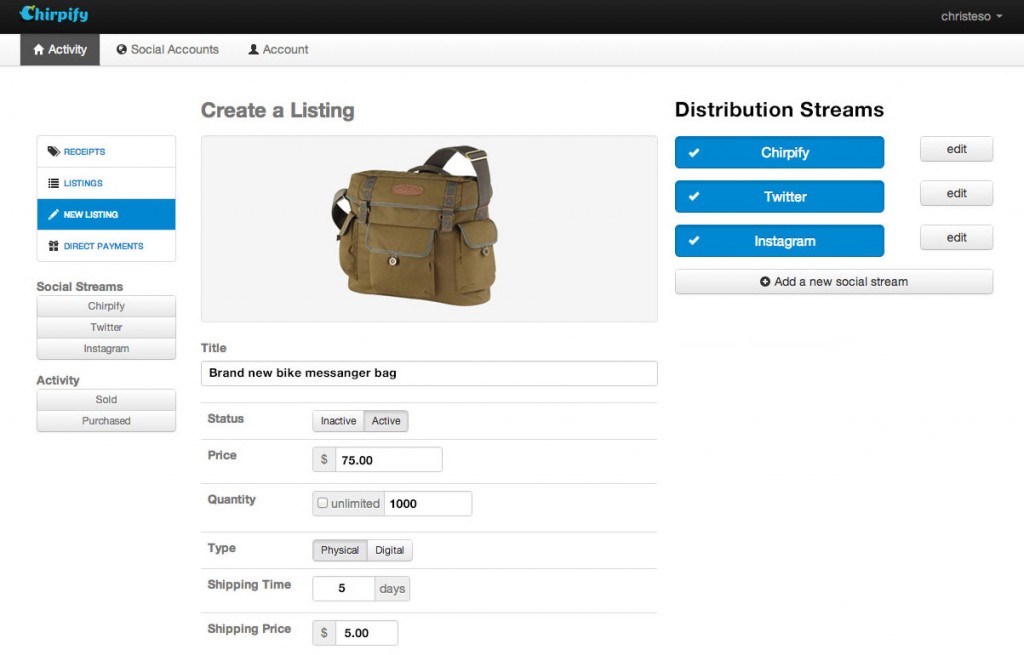Filter by Chirpify under Social Streams
1024x655 pixels.
(106, 306)
